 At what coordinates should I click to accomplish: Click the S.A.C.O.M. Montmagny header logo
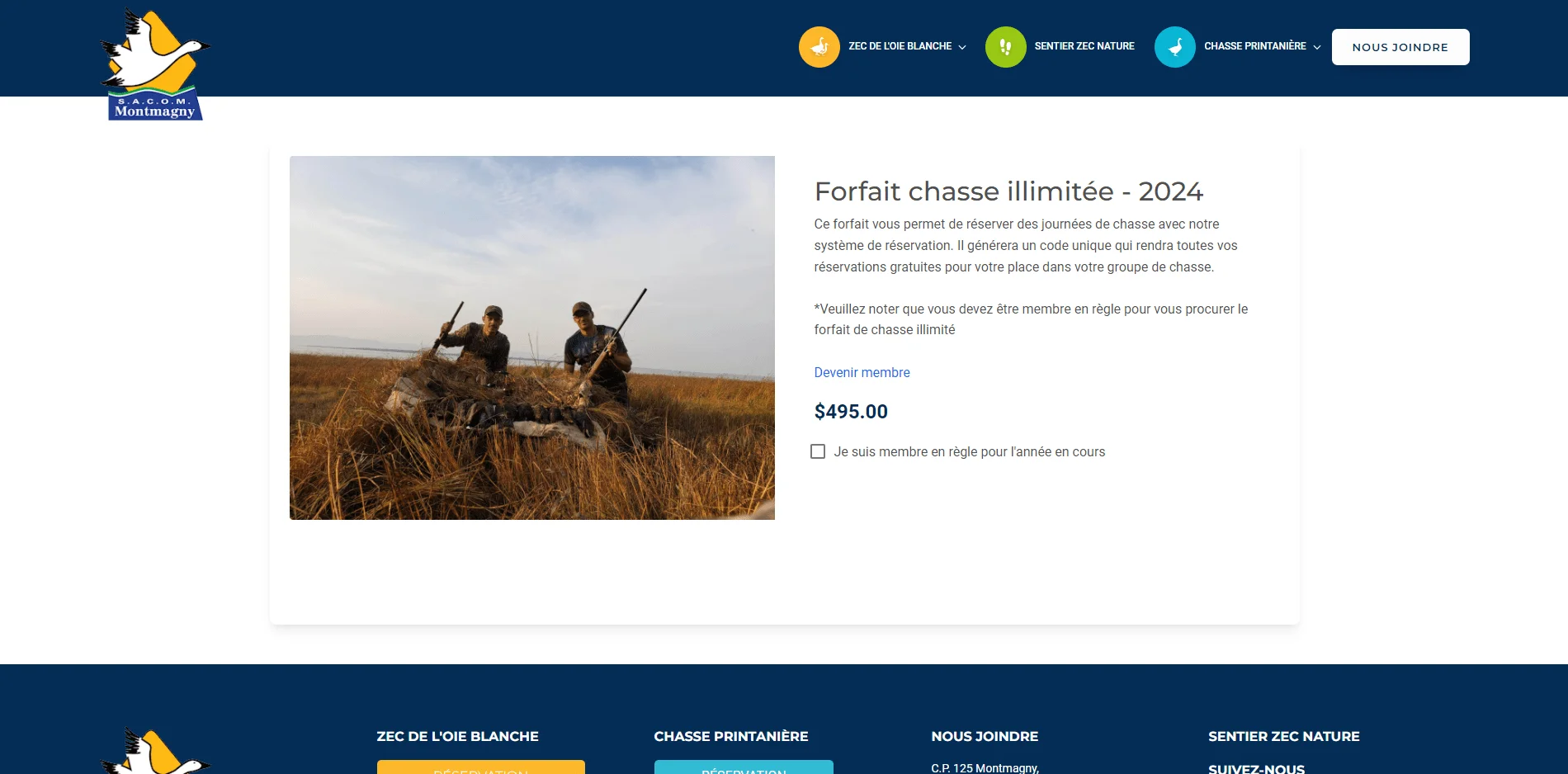pyautogui.click(x=155, y=64)
